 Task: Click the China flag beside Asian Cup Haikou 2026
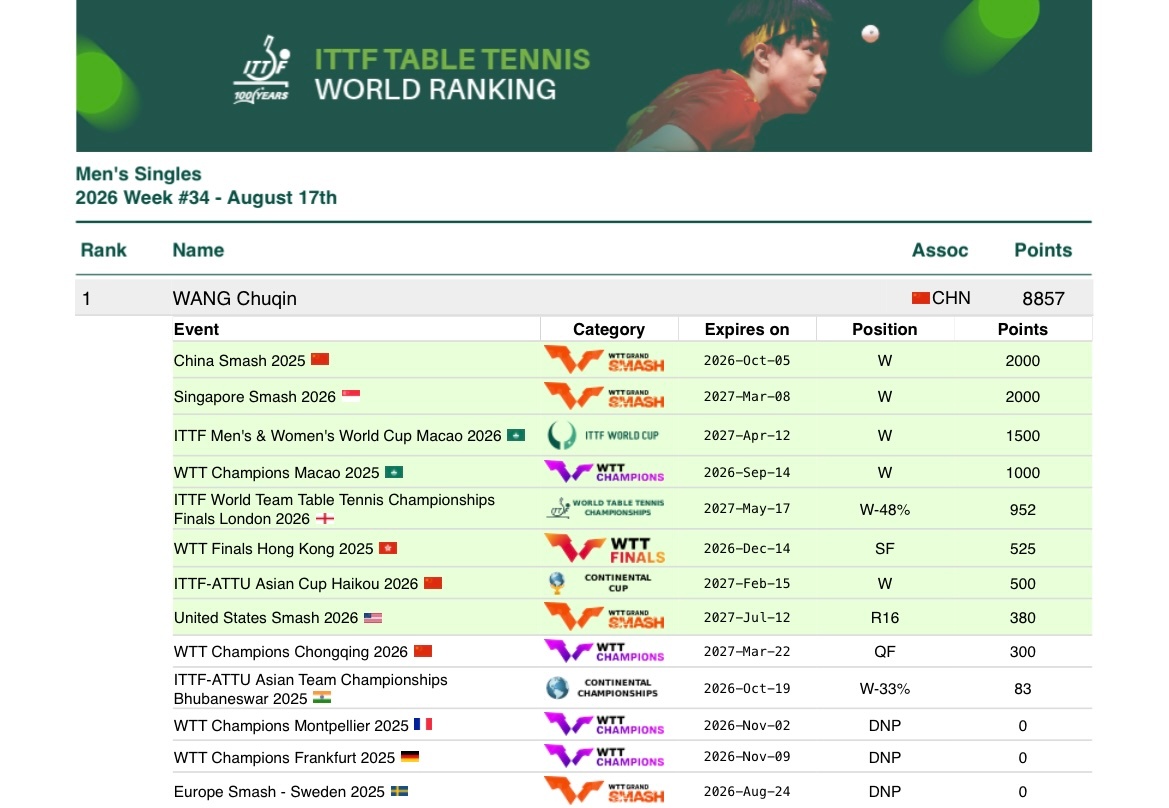click(432, 583)
